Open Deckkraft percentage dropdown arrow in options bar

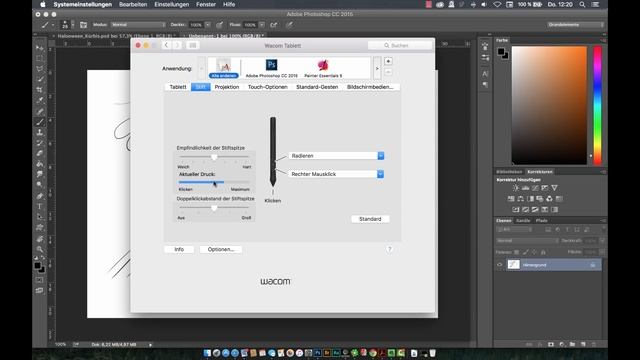(x=208, y=25)
